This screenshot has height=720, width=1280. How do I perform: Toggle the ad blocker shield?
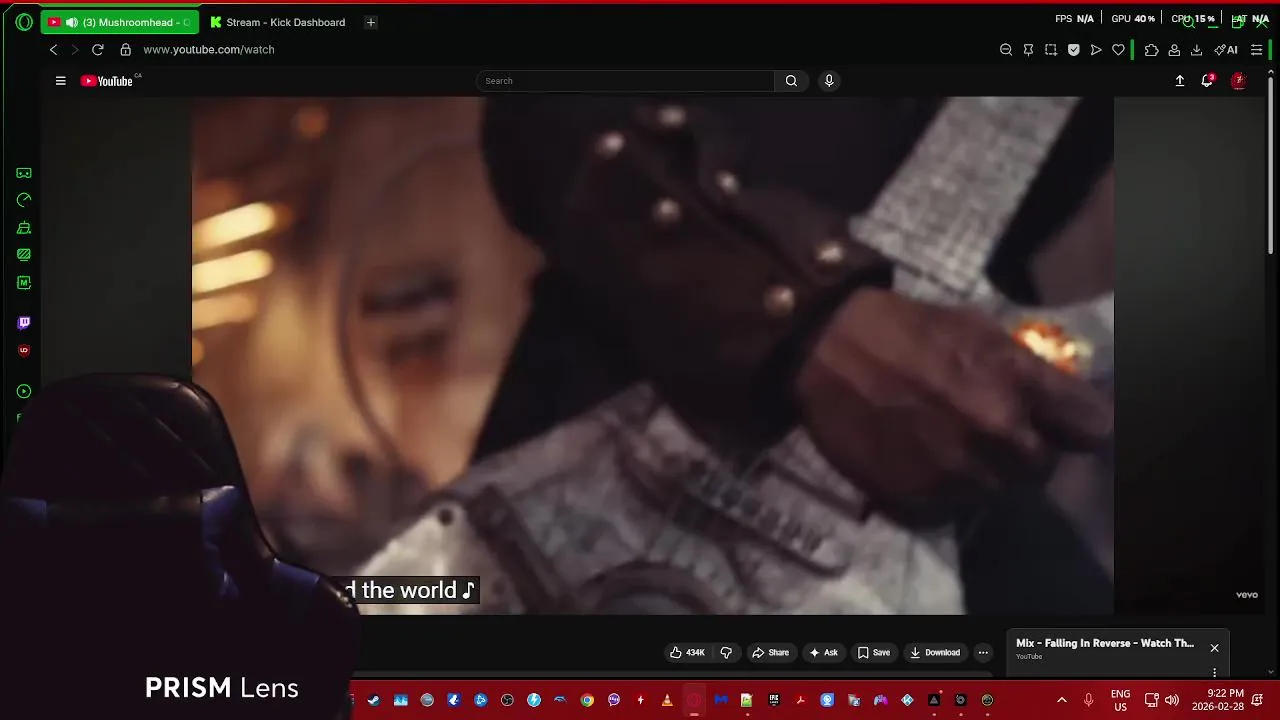[x=1074, y=50]
